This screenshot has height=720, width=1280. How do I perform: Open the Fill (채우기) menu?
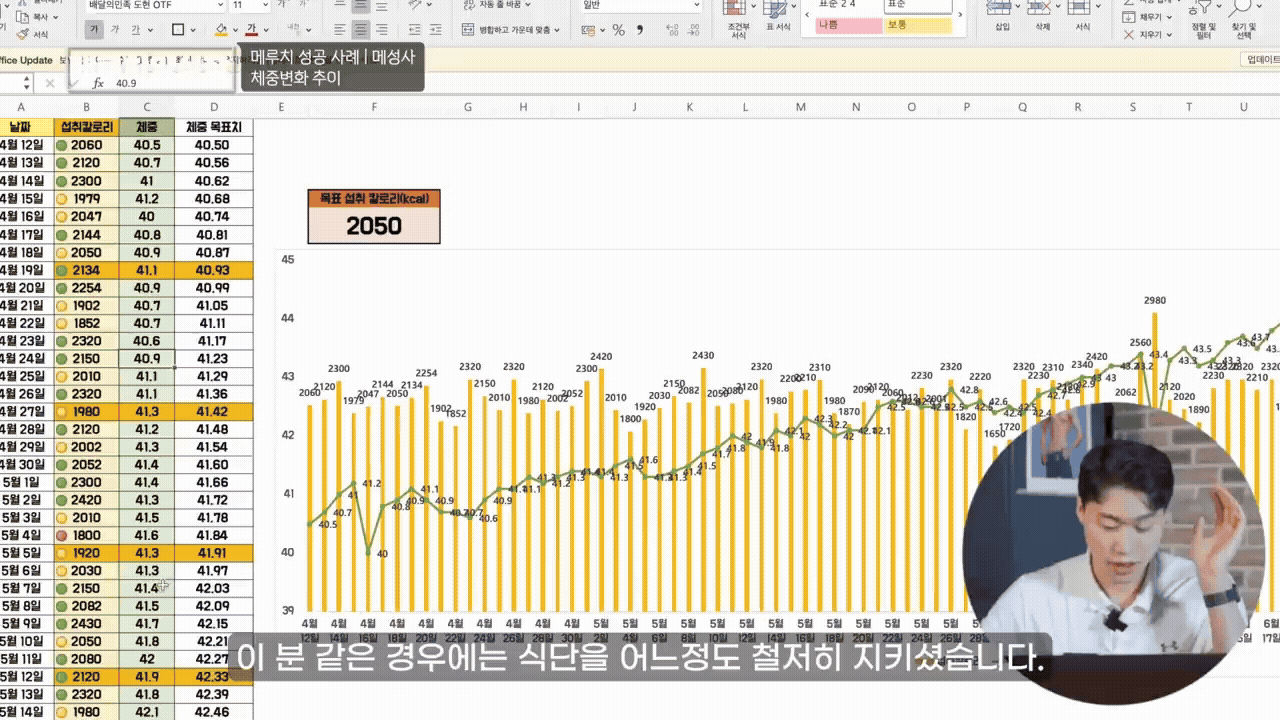pos(1150,17)
